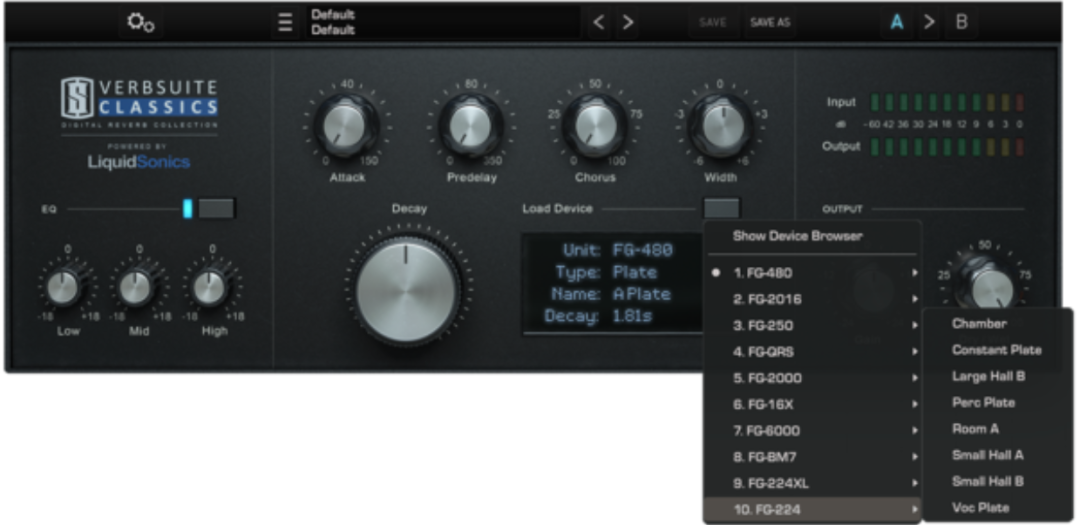Click the Width knob
The image size is (1080, 525).
click(720, 126)
